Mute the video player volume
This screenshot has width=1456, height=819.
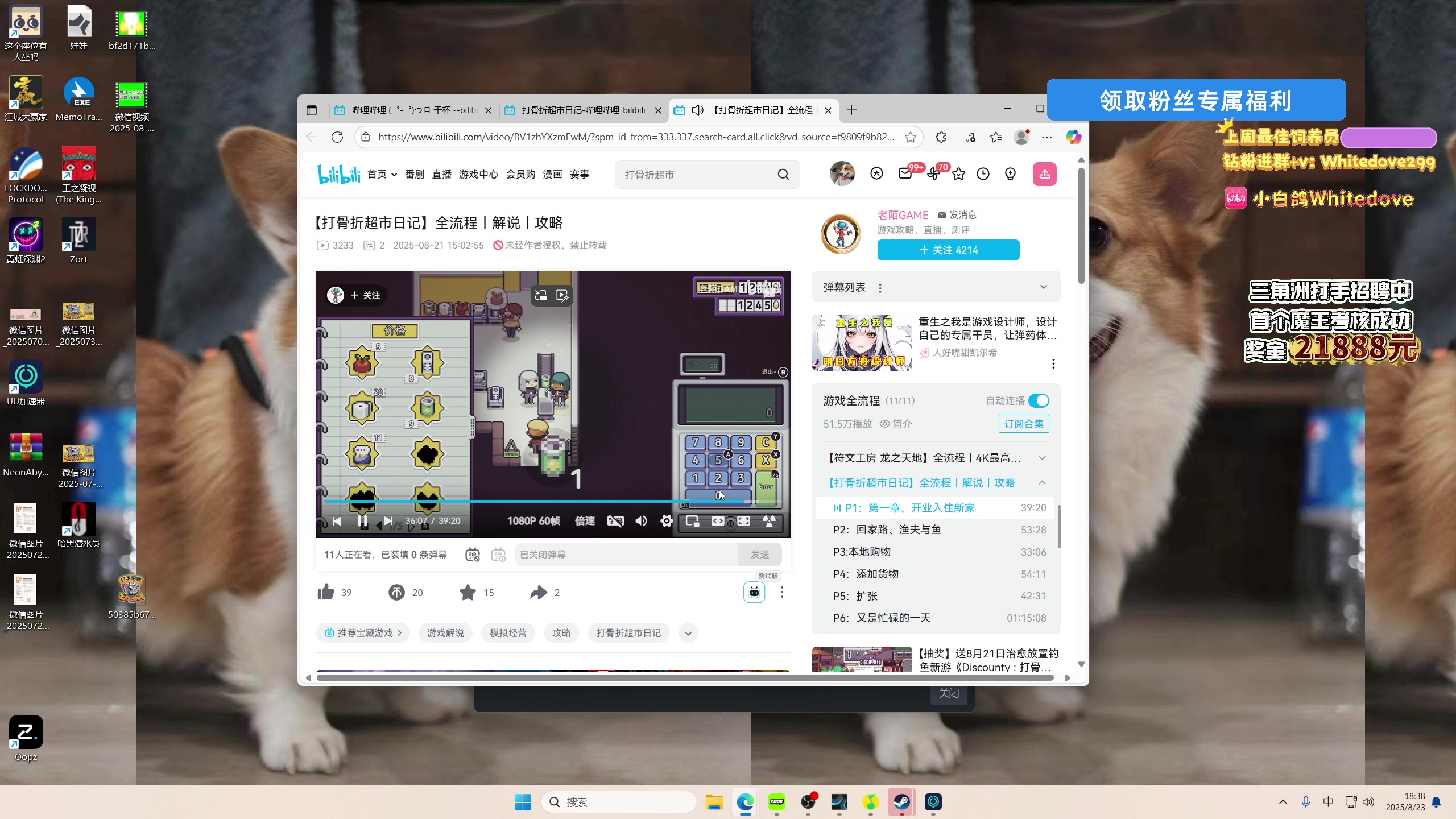click(641, 521)
